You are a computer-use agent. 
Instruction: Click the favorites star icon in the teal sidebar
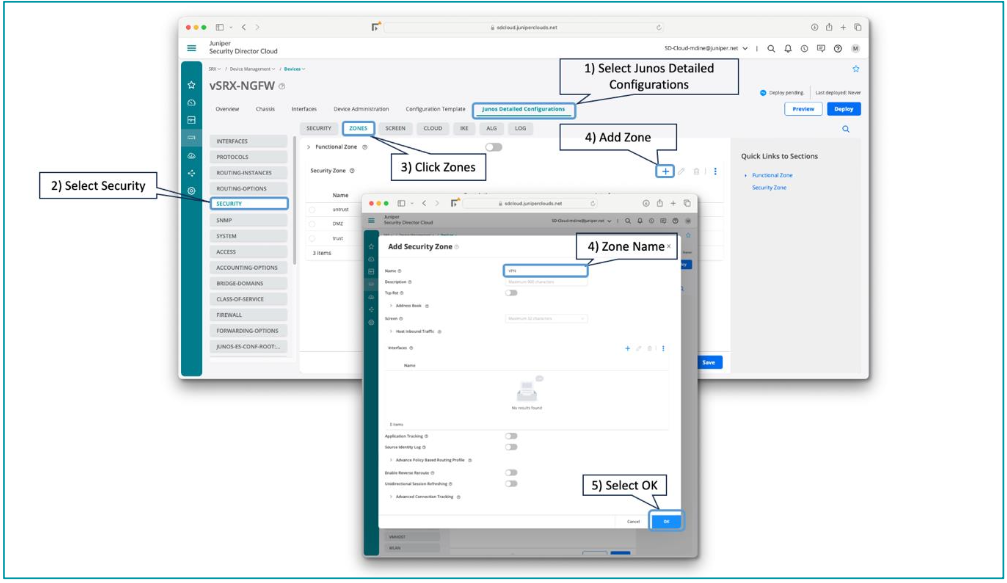pyautogui.click(x=191, y=87)
